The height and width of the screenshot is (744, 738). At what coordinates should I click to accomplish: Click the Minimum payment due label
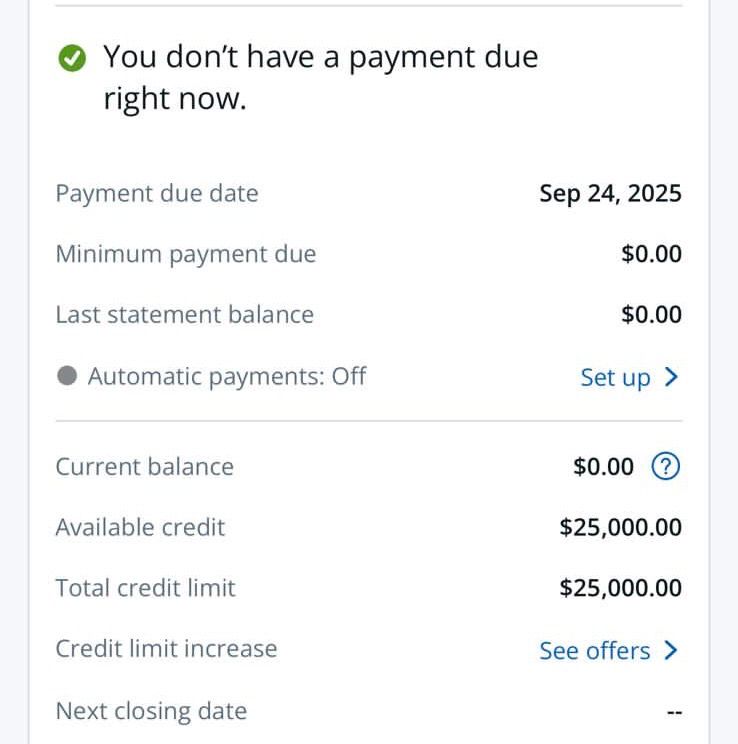coord(186,254)
